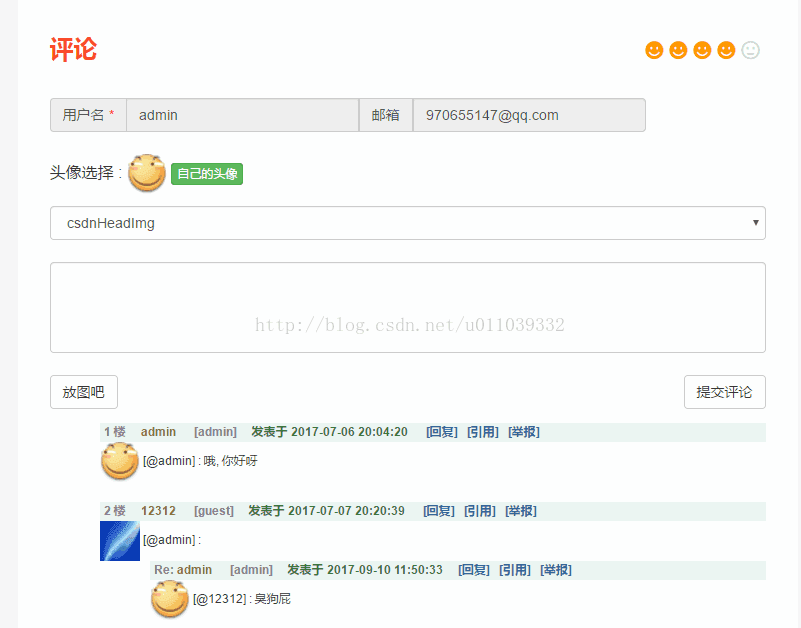
Task: Click the [guest] role label
Action: coord(214,511)
